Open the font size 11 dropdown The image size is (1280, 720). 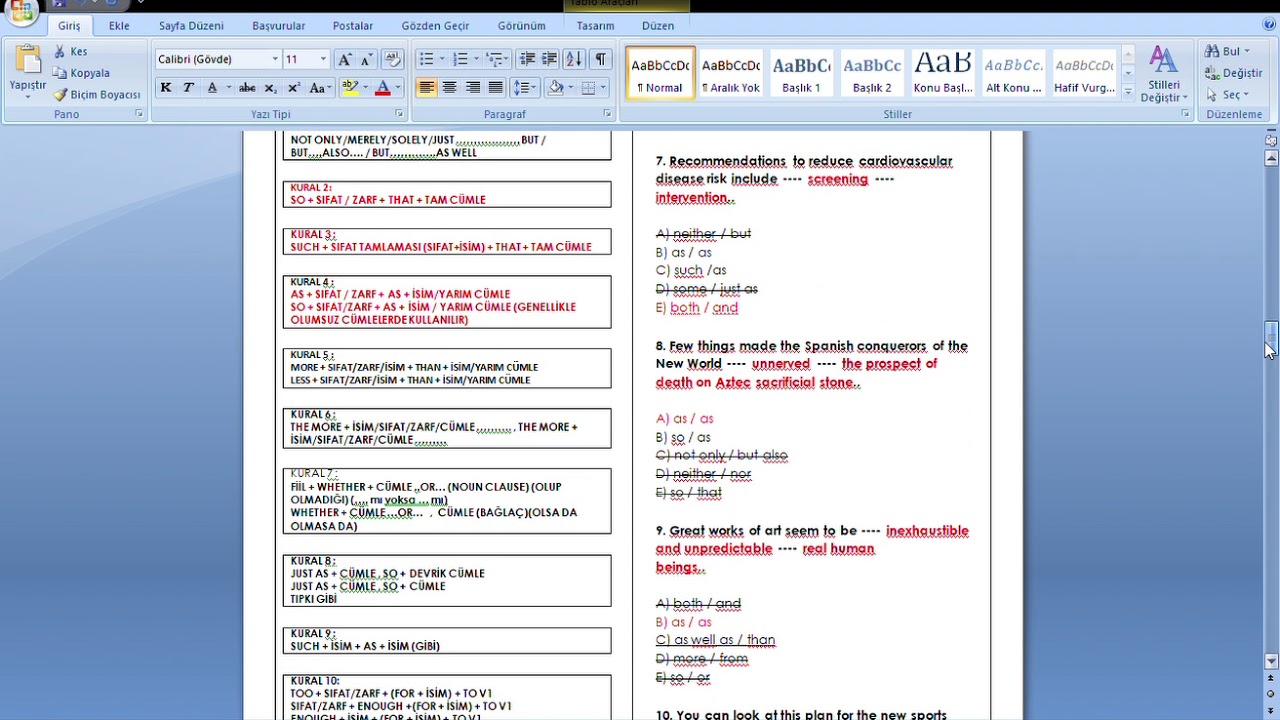click(322, 60)
